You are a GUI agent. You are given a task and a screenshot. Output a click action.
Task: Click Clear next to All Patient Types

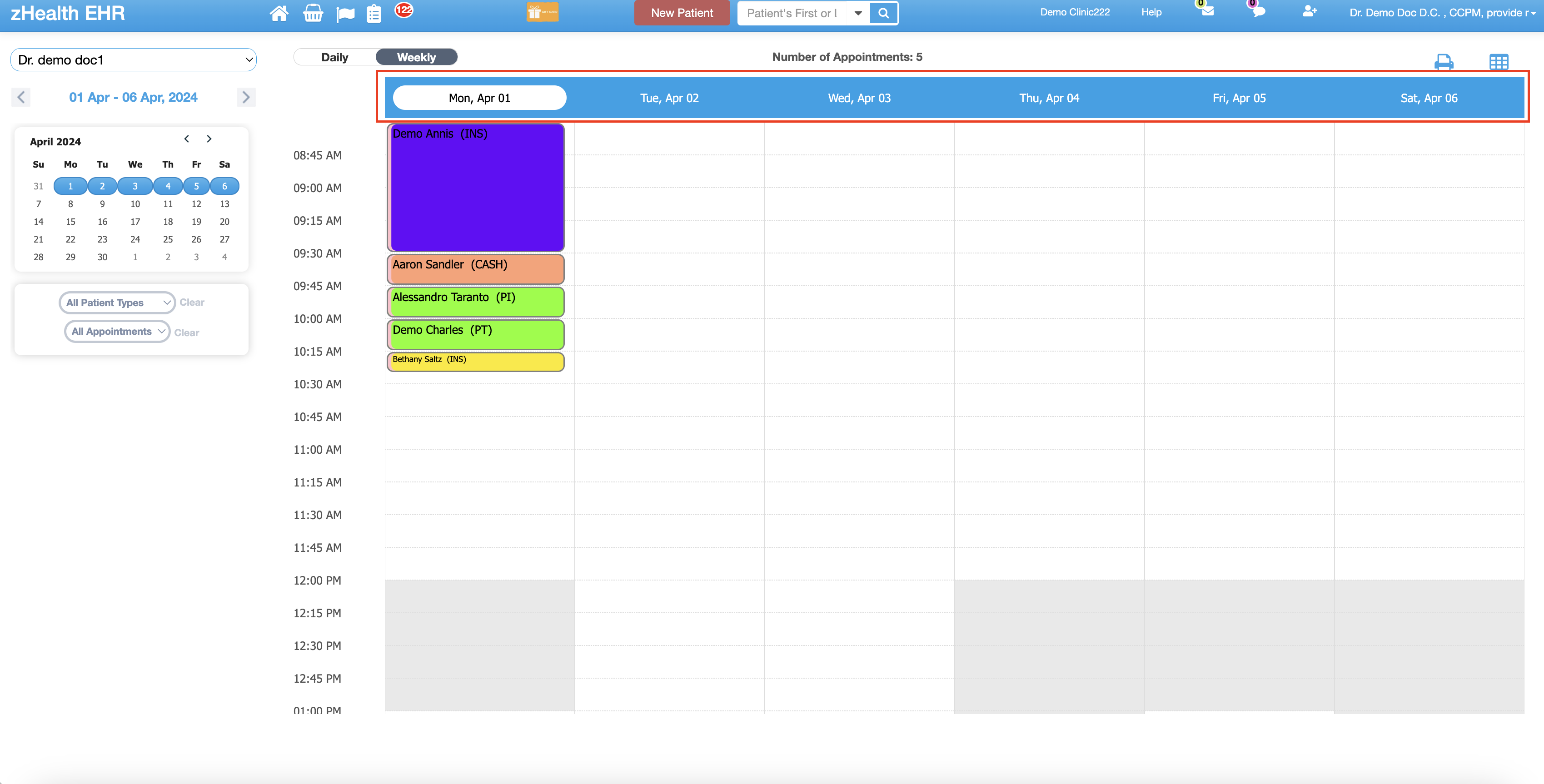[x=192, y=302]
